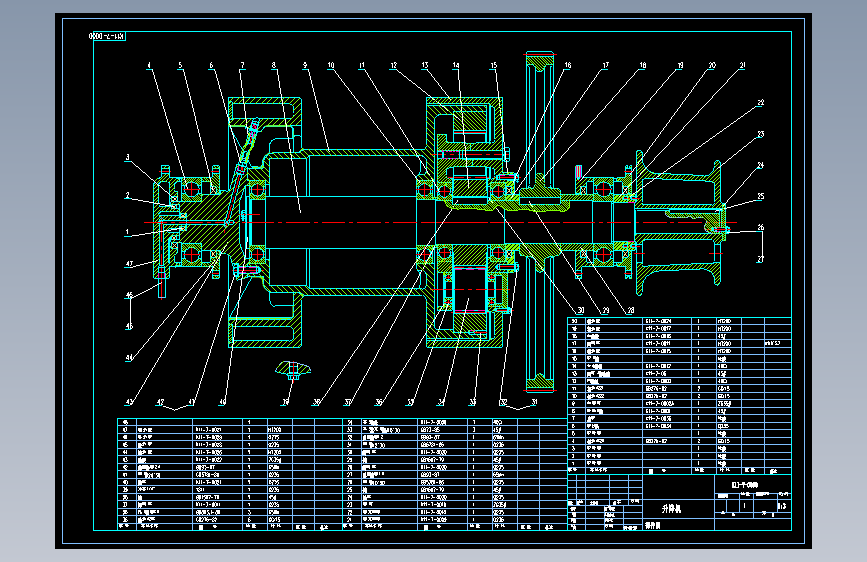Pick part callout number 7
867x562 pixels.
point(242,65)
